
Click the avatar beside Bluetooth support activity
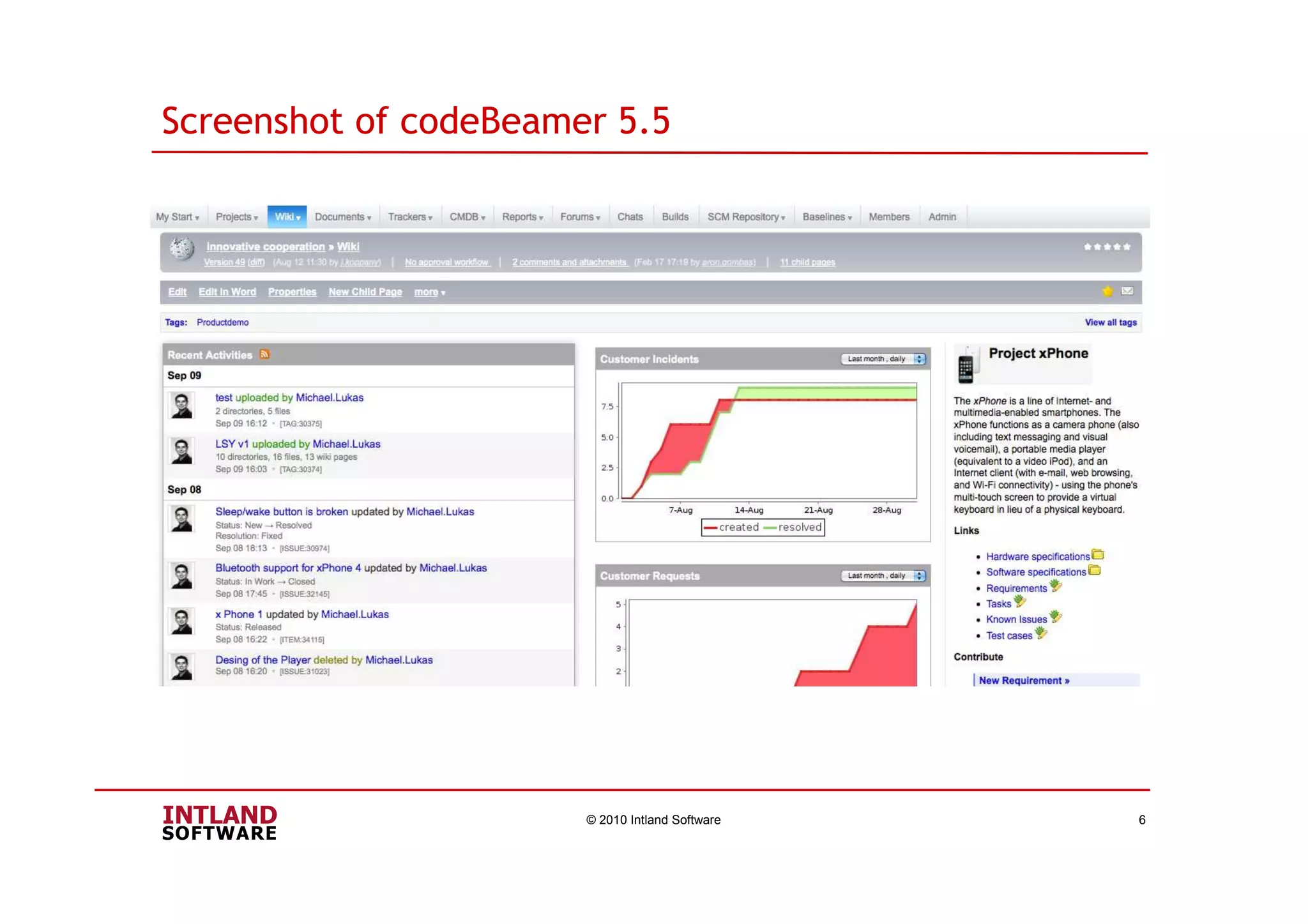(x=182, y=575)
